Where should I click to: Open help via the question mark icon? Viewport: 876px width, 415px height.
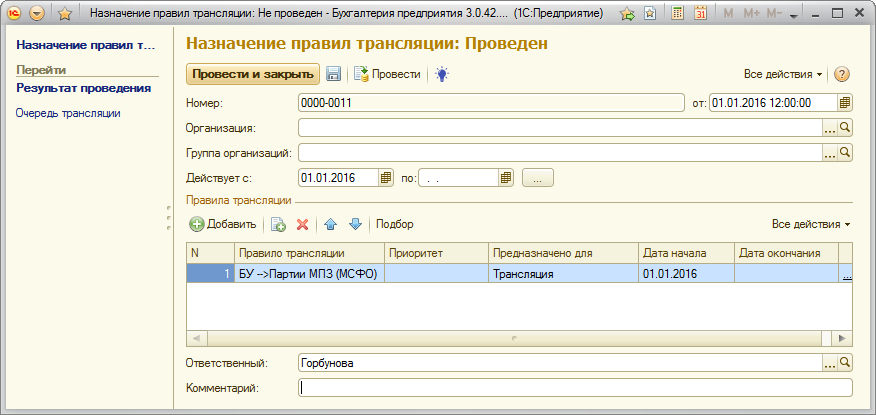842,74
